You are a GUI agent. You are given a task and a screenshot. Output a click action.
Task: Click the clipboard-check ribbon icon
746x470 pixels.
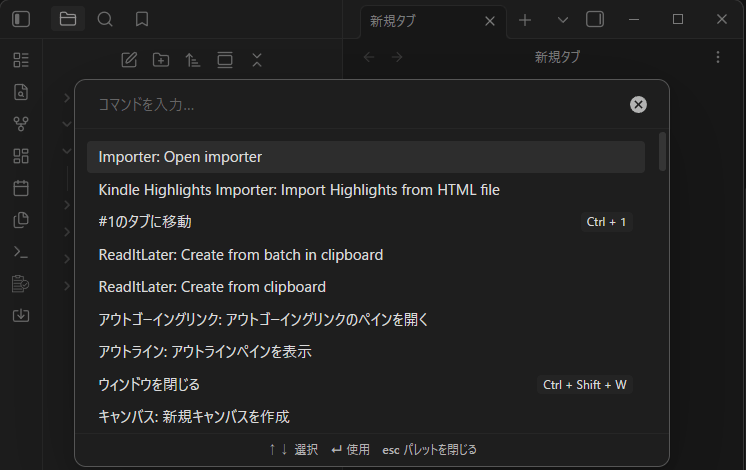click(x=21, y=284)
